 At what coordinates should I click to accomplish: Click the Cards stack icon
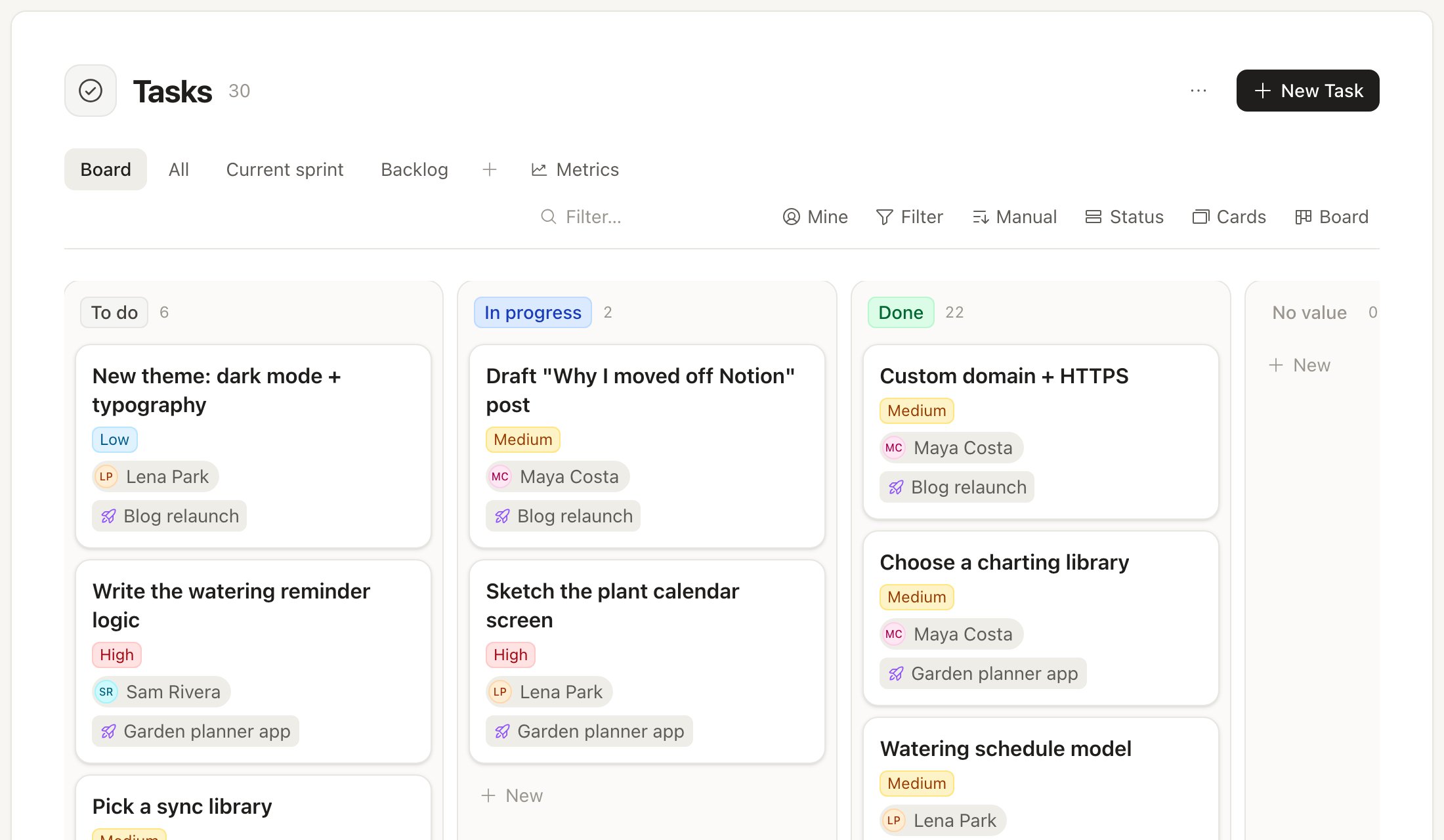1200,217
